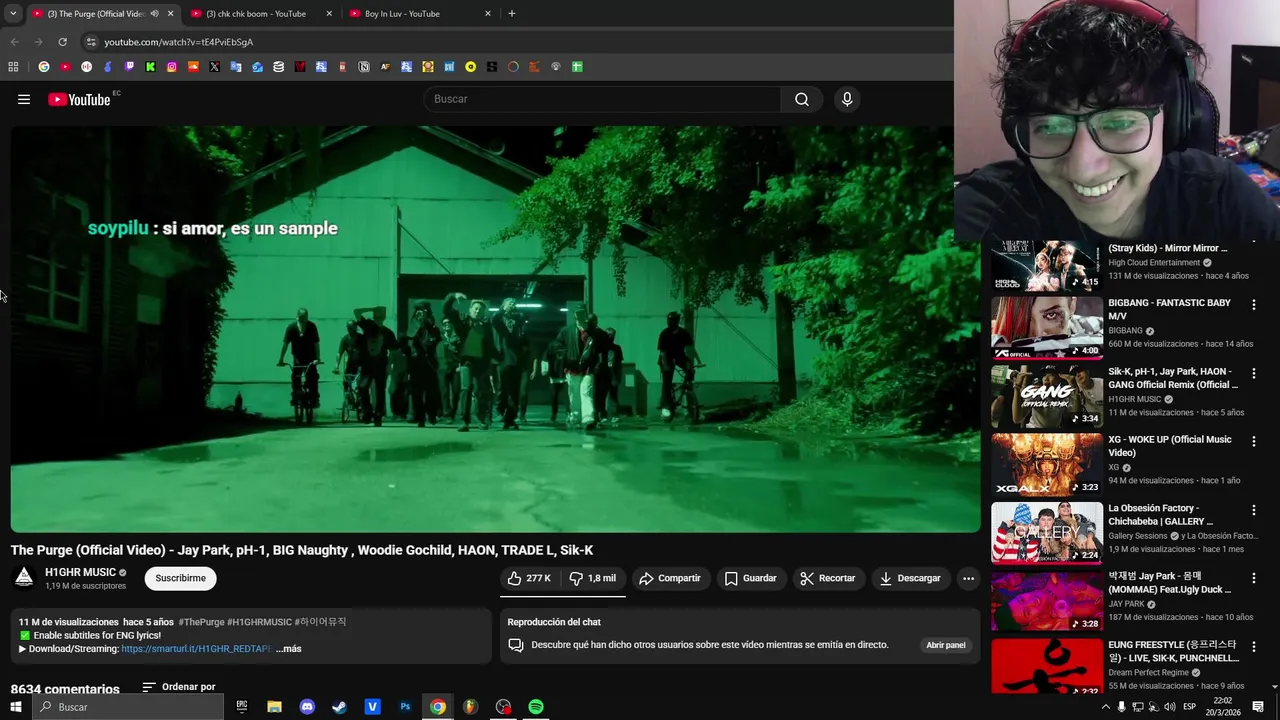
Task: Open options menu for BIGBANG FANTASTIC BABY
Action: [x=1254, y=305]
